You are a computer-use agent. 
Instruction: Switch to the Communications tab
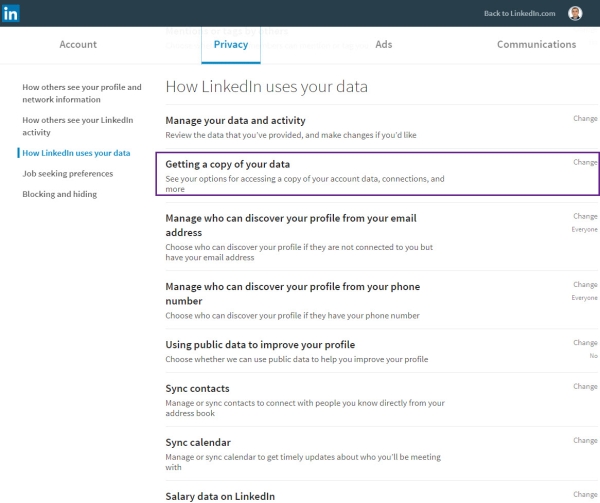[536, 44]
